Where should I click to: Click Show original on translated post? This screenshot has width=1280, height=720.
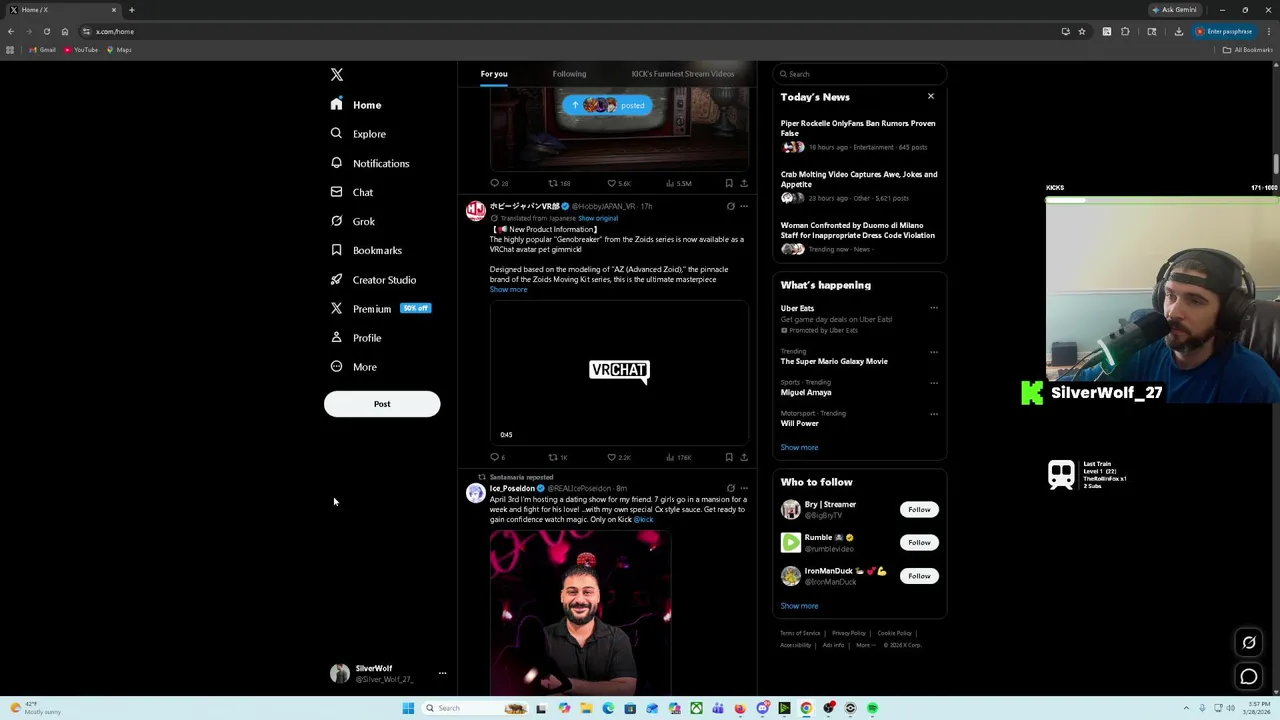tap(598, 218)
